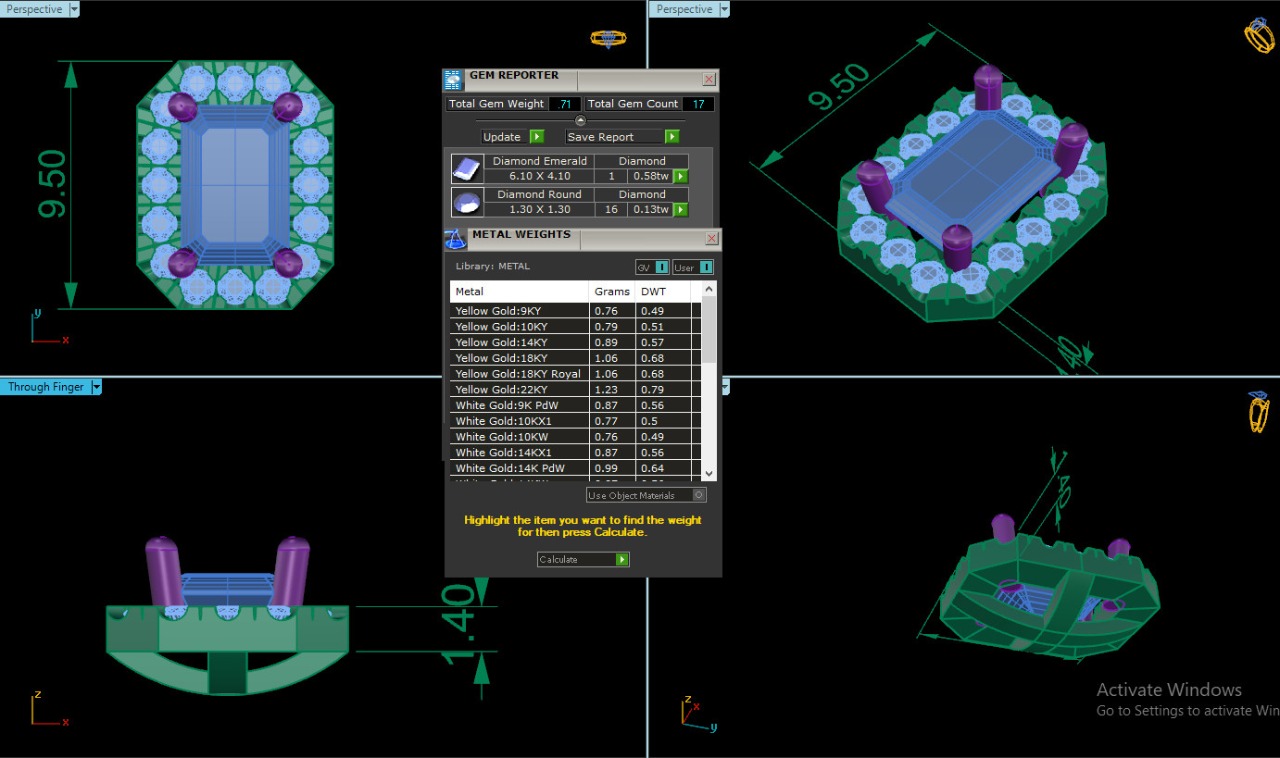The image size is (1280, 758).
Task: Open the Through Finger viewport dropdown
Action: coord(96,387)
